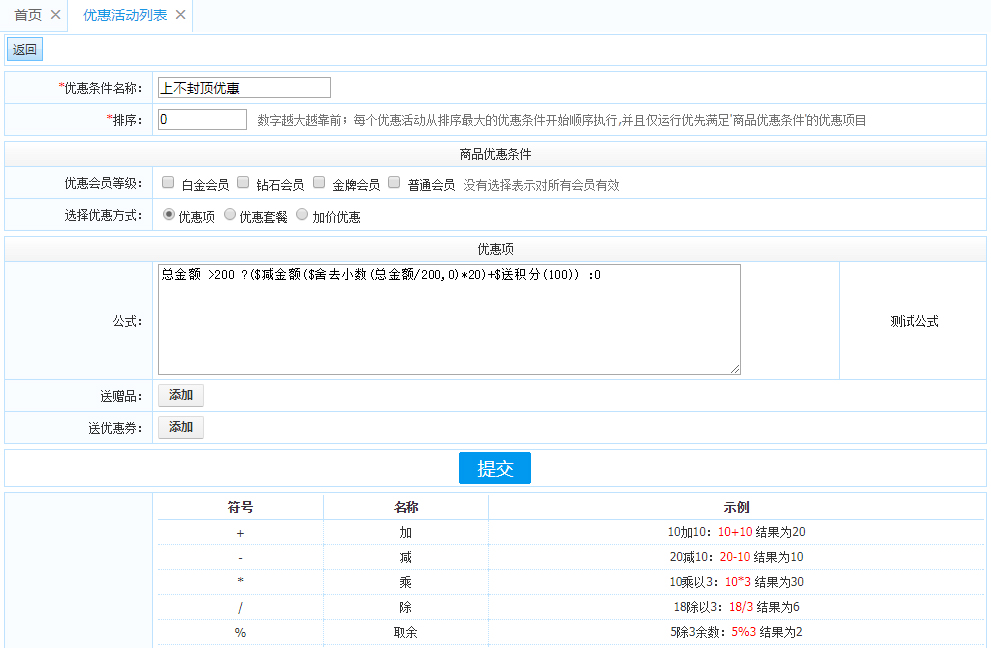Image resolution: width=991 pixels, height=648 pixels.
Task: Click the 返回 button
Action: [25, 49]
